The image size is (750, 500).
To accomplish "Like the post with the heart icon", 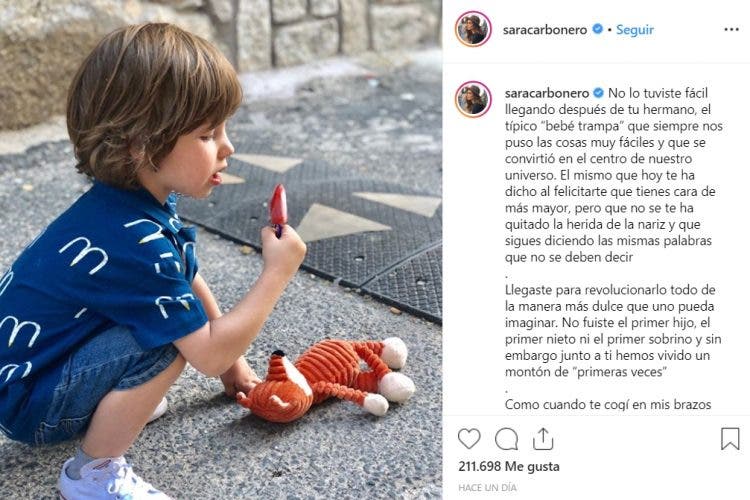I will tap(469, 438).
